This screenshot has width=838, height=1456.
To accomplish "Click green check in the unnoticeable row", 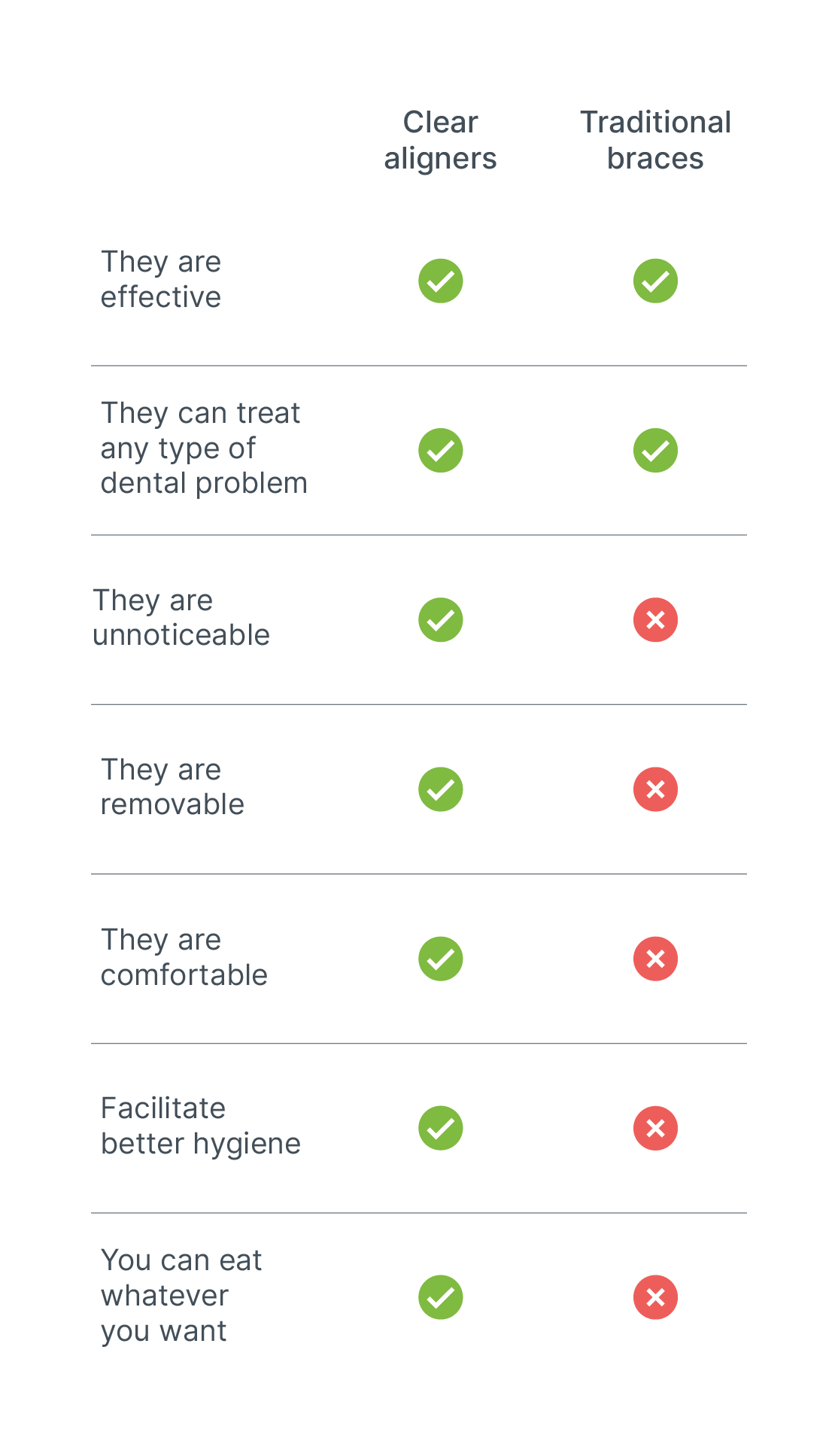I will pos(440,620).
